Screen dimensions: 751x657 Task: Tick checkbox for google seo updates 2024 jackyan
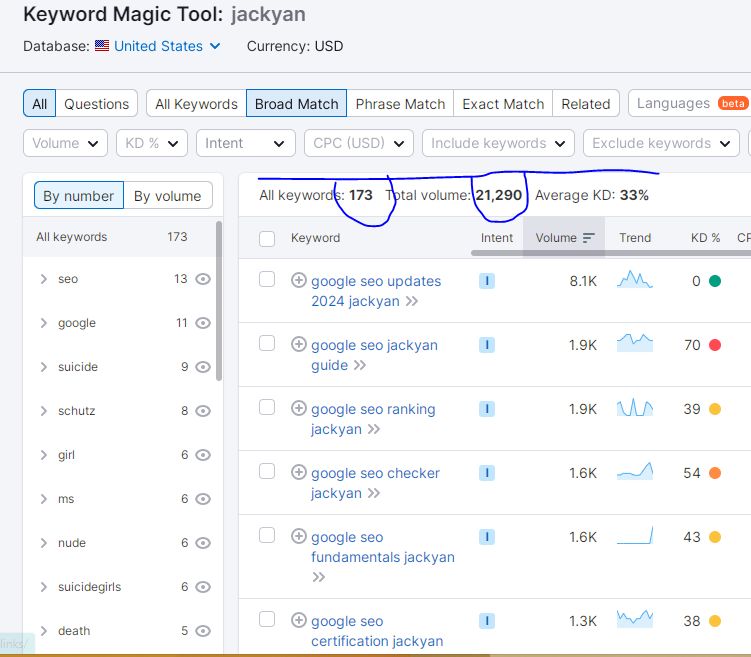click(x=267, y=280)
